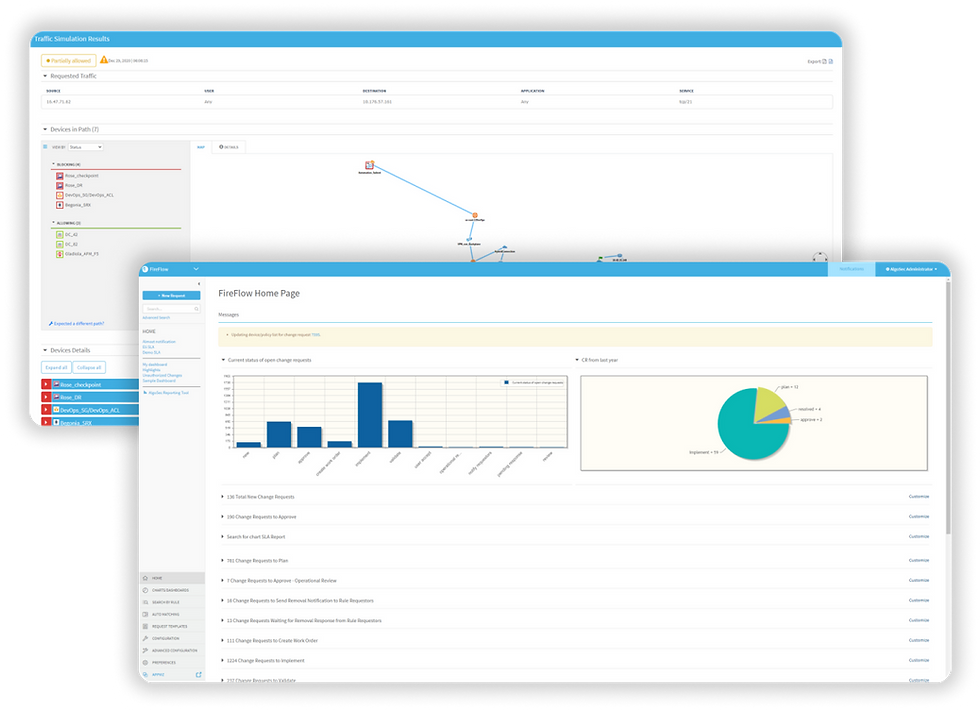This screenshot has height=711, width=980.
Task: Open the Notifications tab in FireFlow header
Action: coord(851,269)
